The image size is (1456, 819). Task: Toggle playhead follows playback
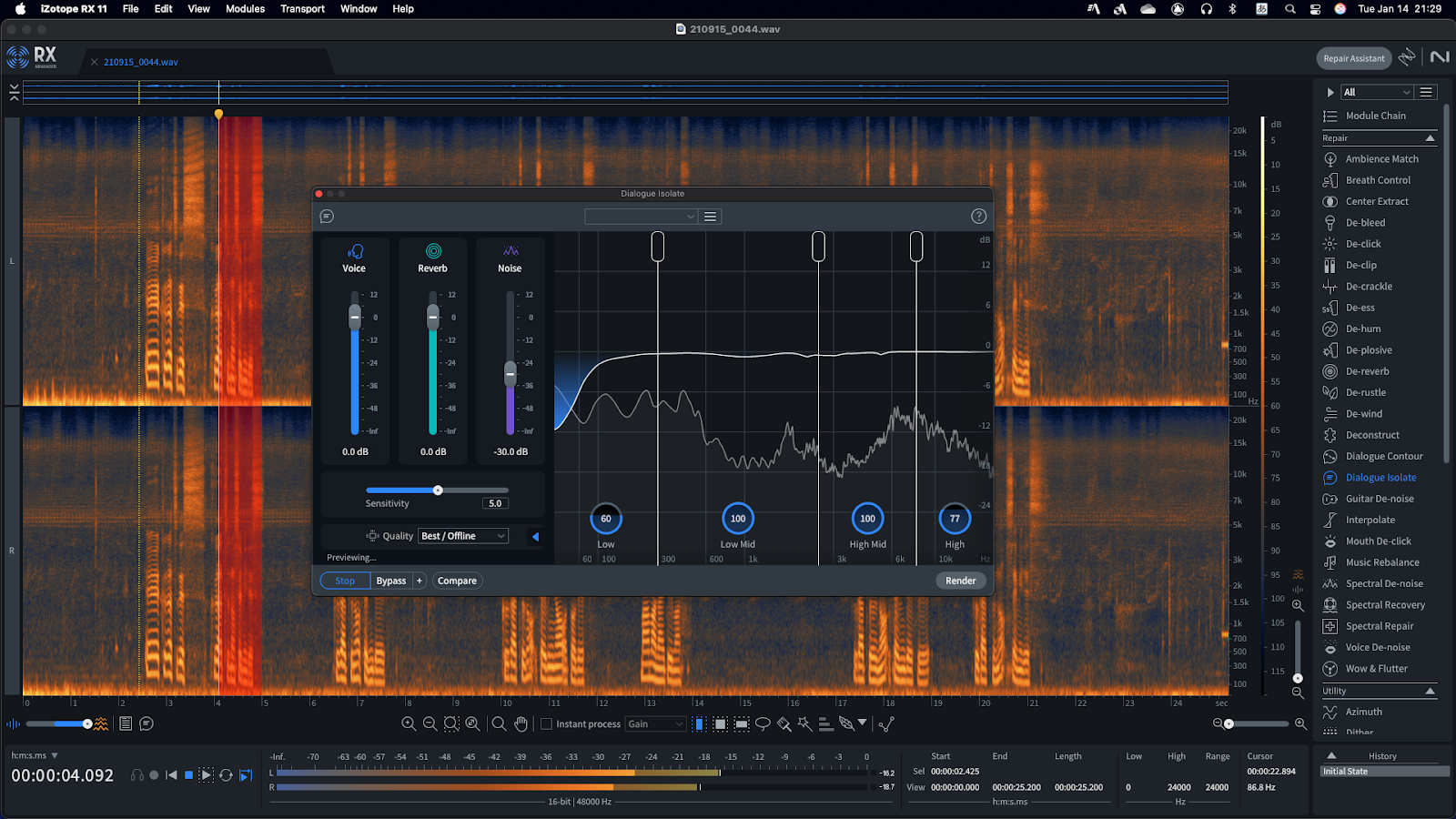pos(246,775)
